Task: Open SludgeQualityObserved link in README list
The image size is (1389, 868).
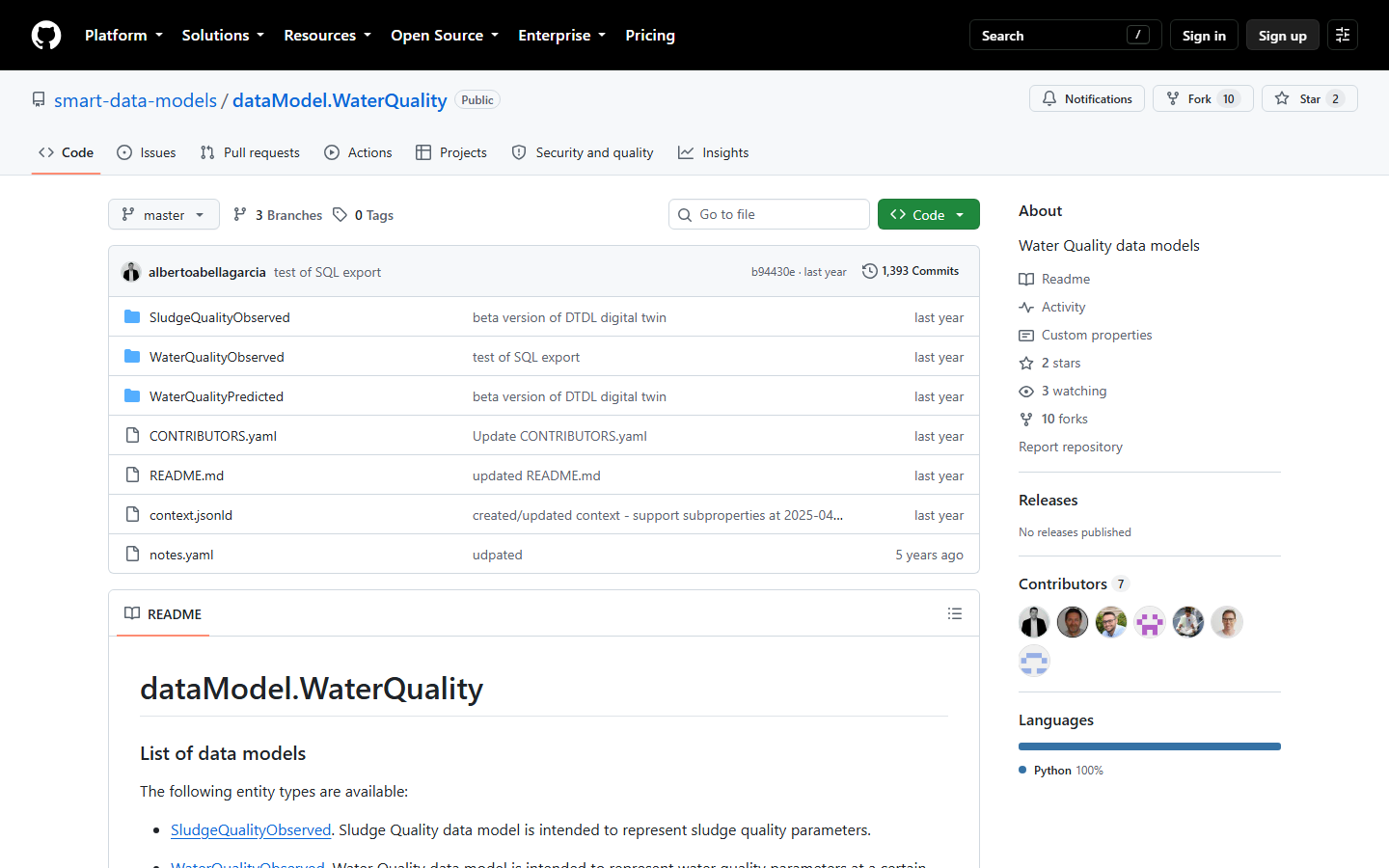Action: [251, 829]
